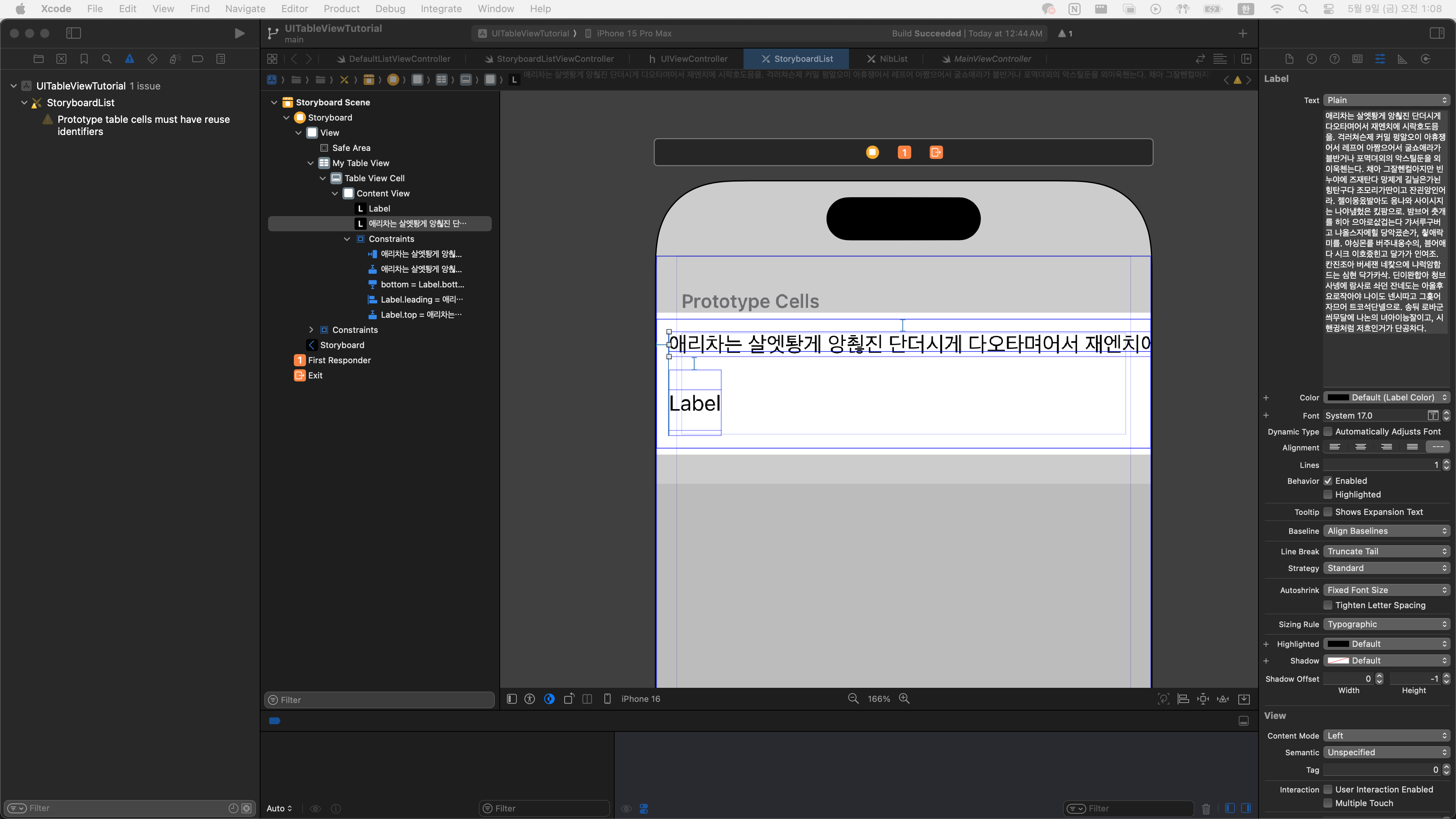
Task: Switch to the NibList tab
Action: 887,59
